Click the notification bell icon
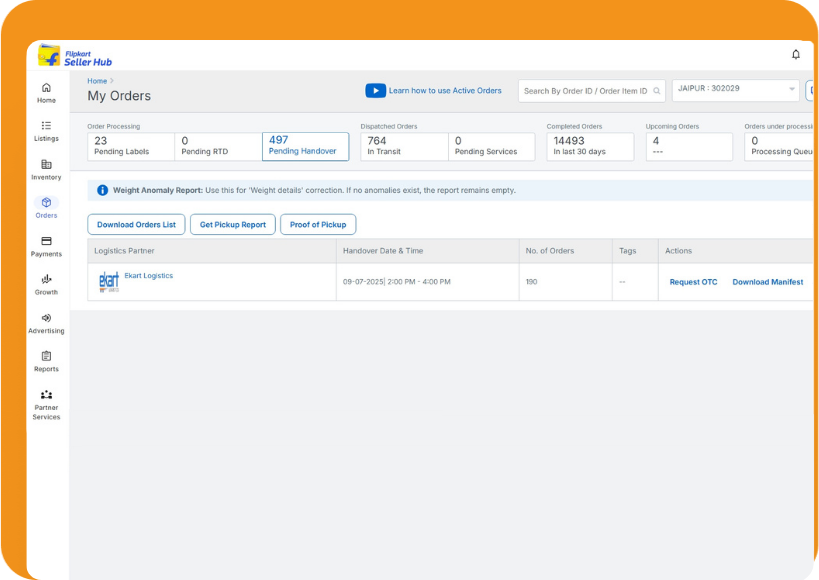Image resolution: width=819 pixels, height=580 pixels. coord(796,54)
